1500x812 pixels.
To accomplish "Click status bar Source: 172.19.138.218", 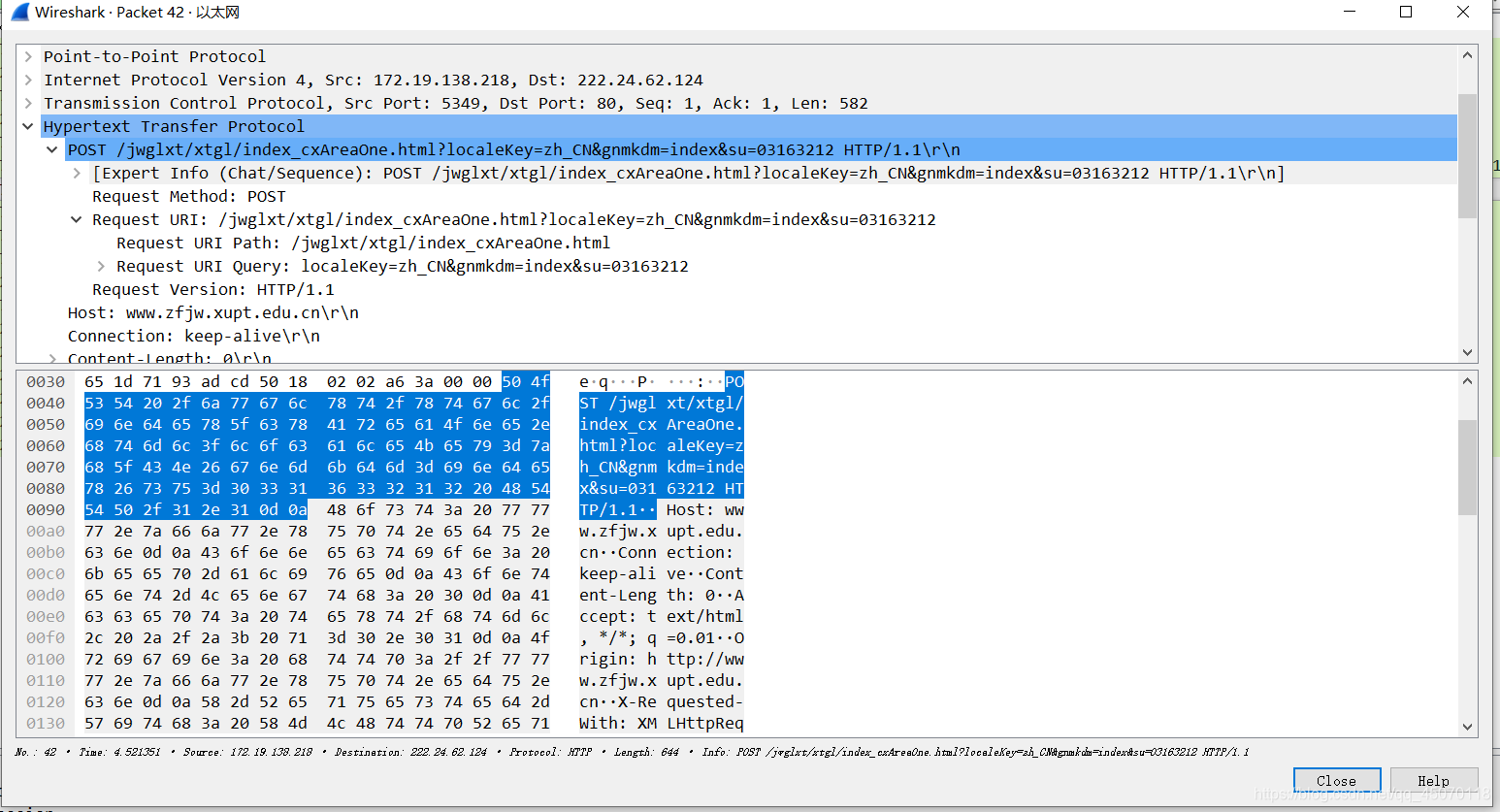I will pyautogui.click(x=248, y=752).
